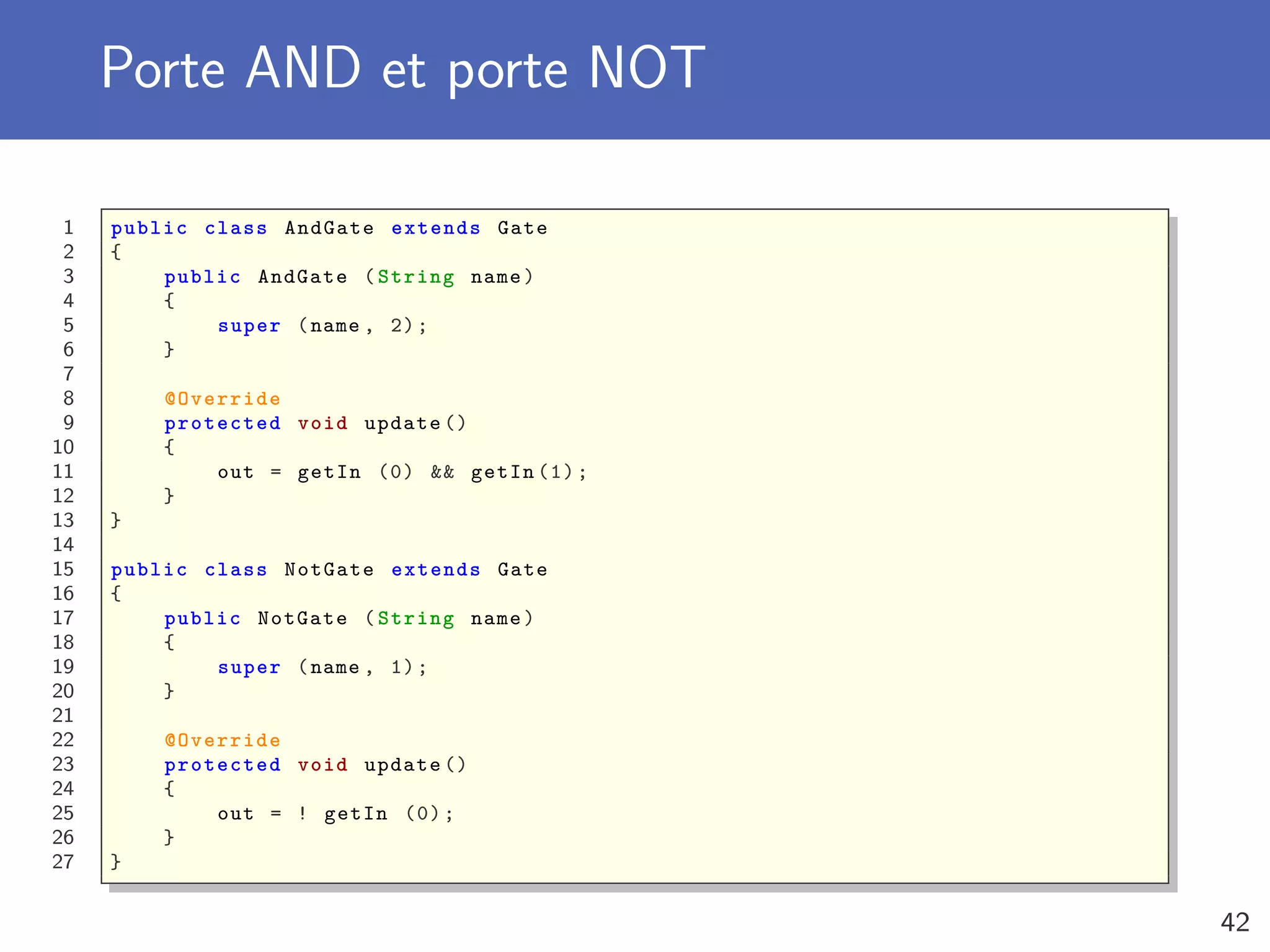
Task: Click line number 14 in the gutter
Action: coord(63,545)
